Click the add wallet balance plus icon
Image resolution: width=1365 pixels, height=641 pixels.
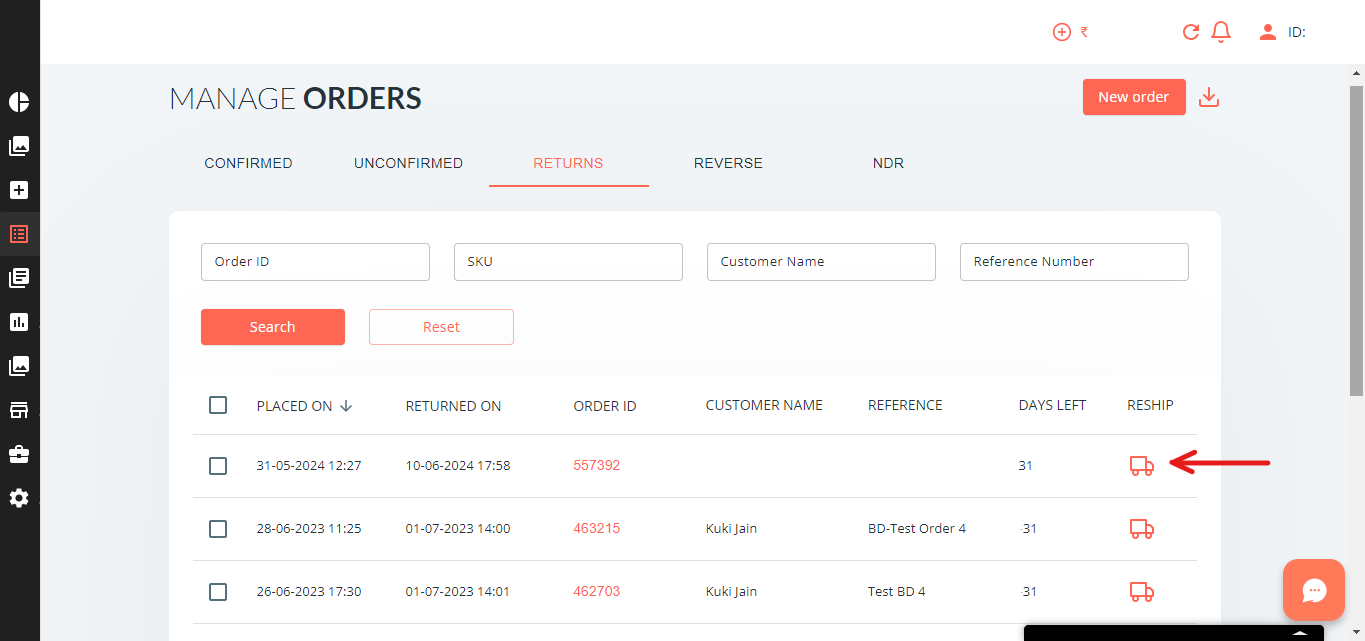point(1062,32)
